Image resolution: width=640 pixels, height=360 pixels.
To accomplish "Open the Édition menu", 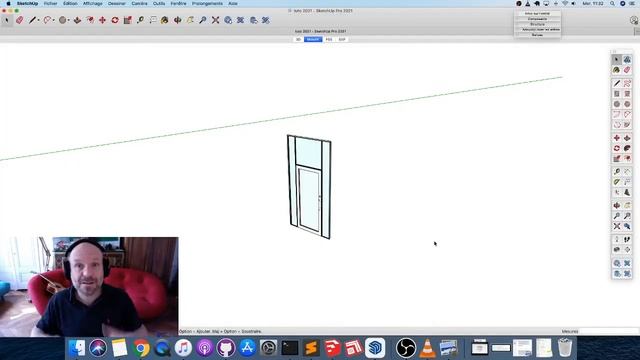I will (x=70, y=3).
